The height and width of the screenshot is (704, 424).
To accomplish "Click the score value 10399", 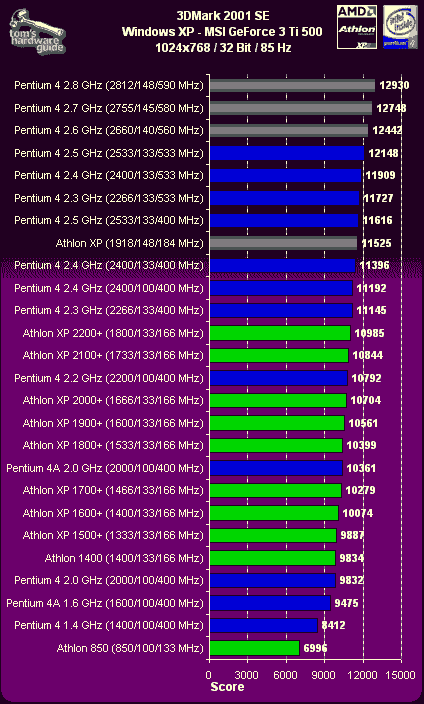I will [x=361, y=445].
